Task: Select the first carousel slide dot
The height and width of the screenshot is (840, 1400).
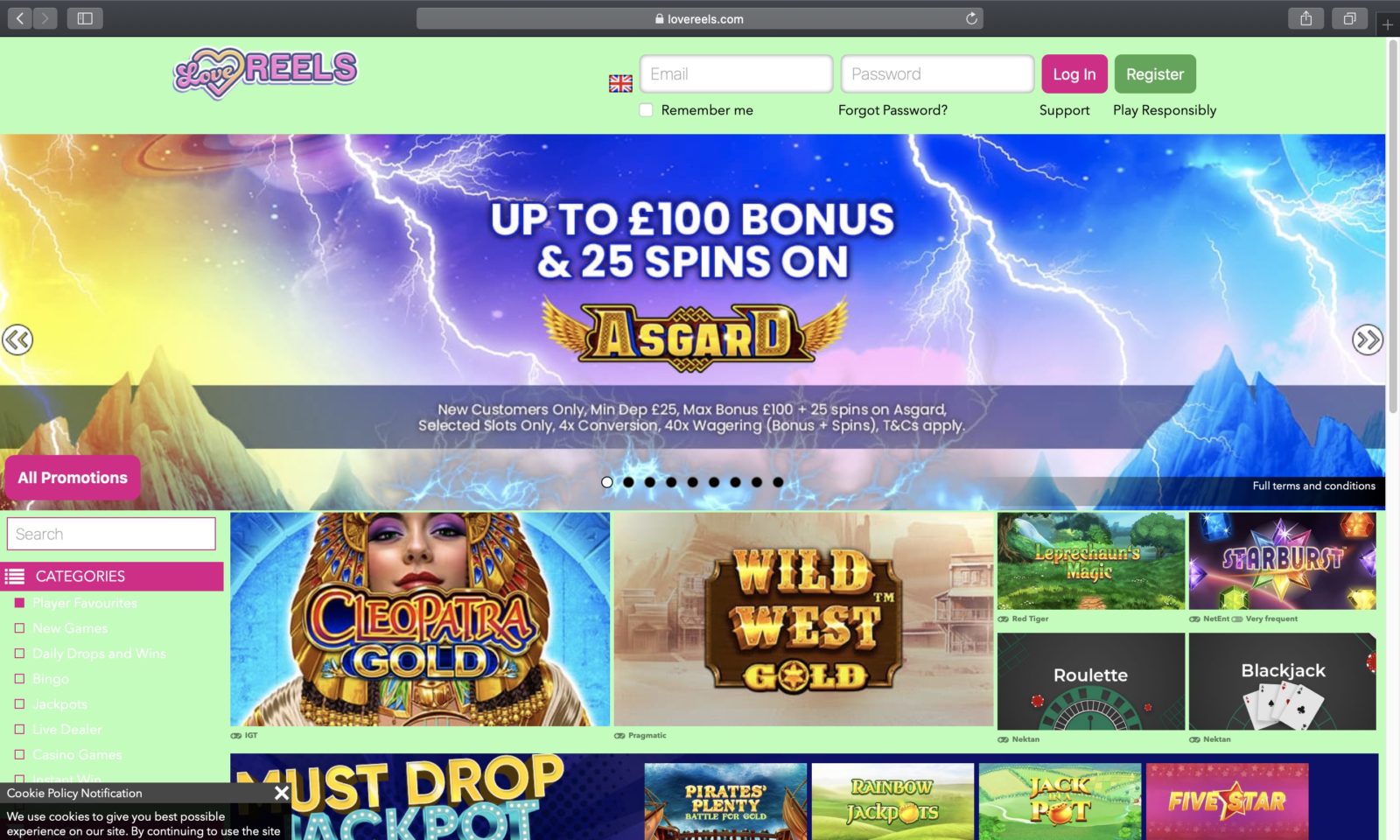Action: point(606,482)
